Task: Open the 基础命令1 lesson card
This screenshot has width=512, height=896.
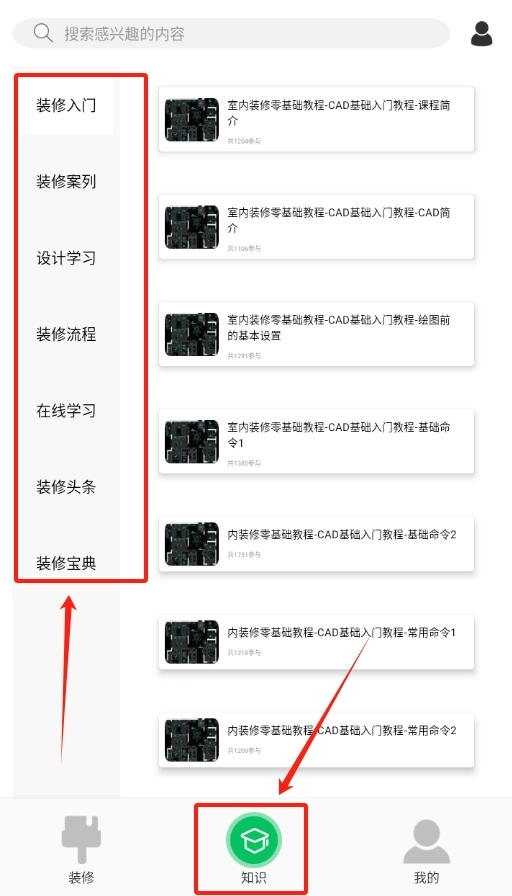Action: click(x=317, y=441)
